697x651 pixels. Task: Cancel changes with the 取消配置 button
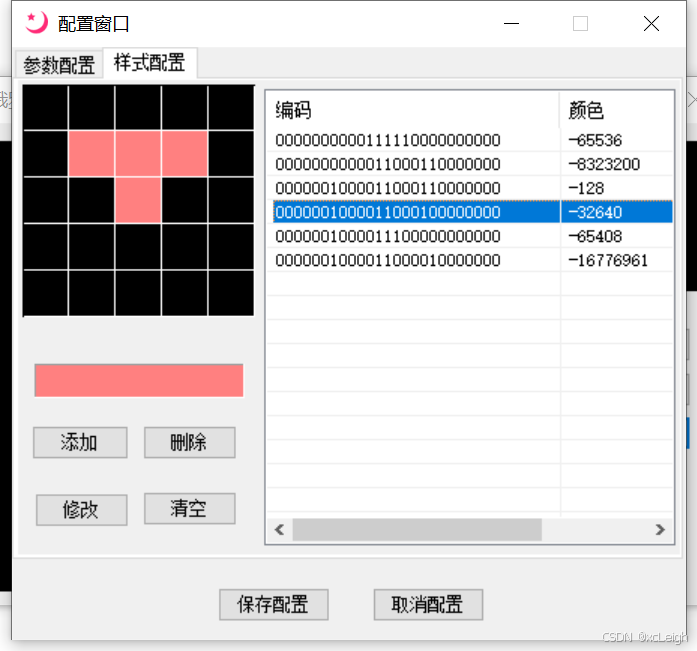click(x=428, y=604)
